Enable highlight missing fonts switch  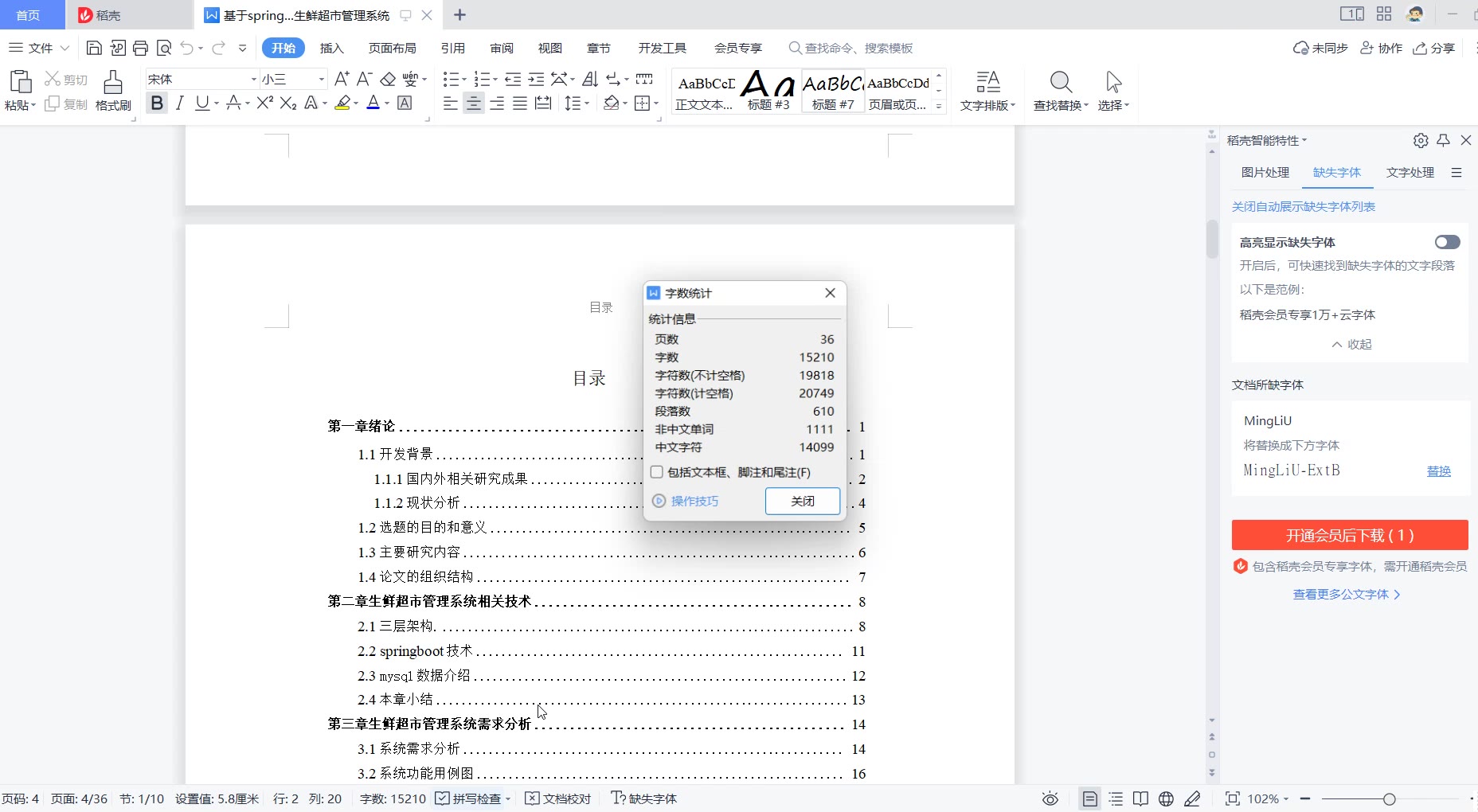point(1447,242)
